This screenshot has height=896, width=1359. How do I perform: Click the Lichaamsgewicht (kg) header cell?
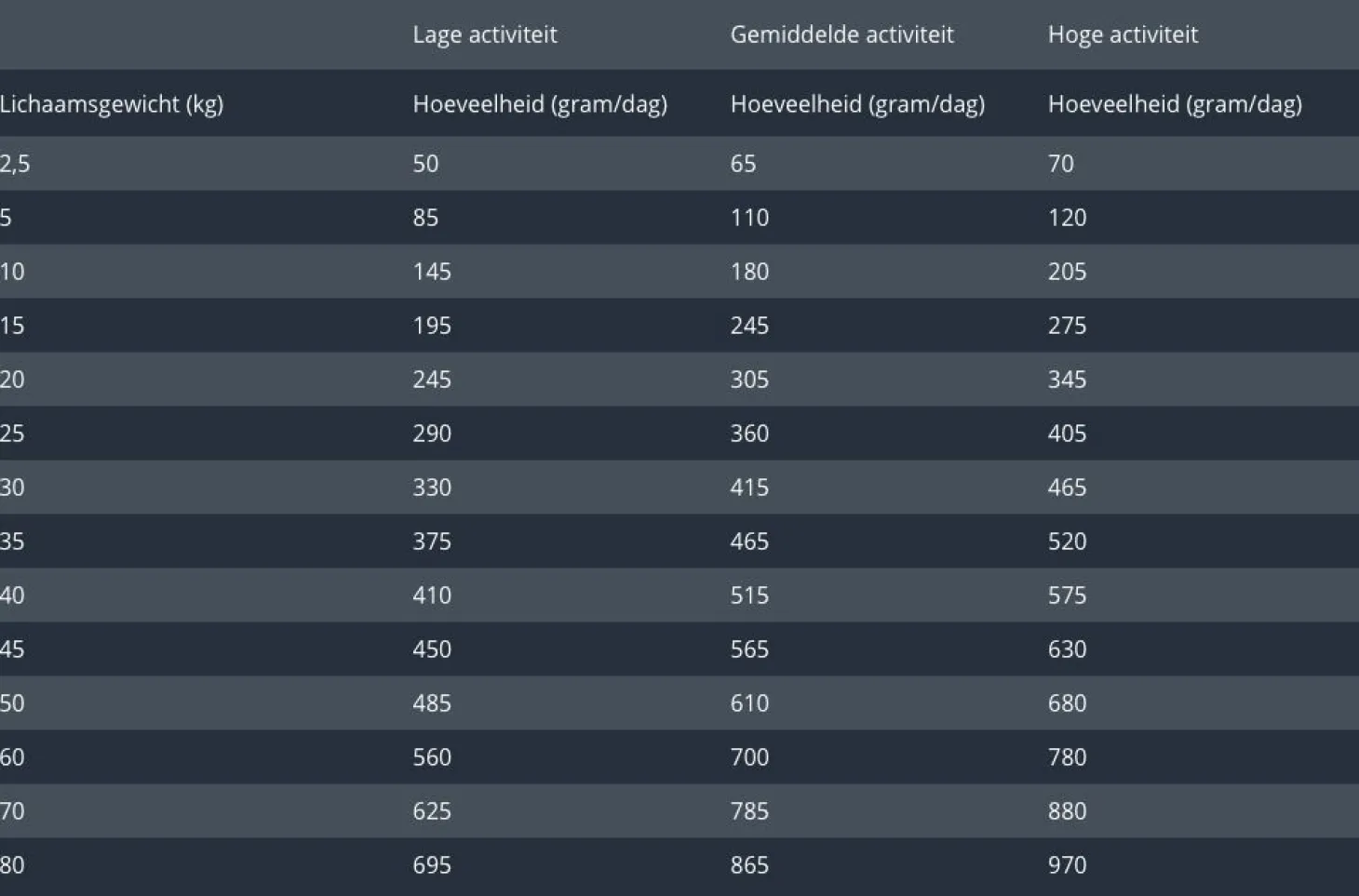point(112,103)
